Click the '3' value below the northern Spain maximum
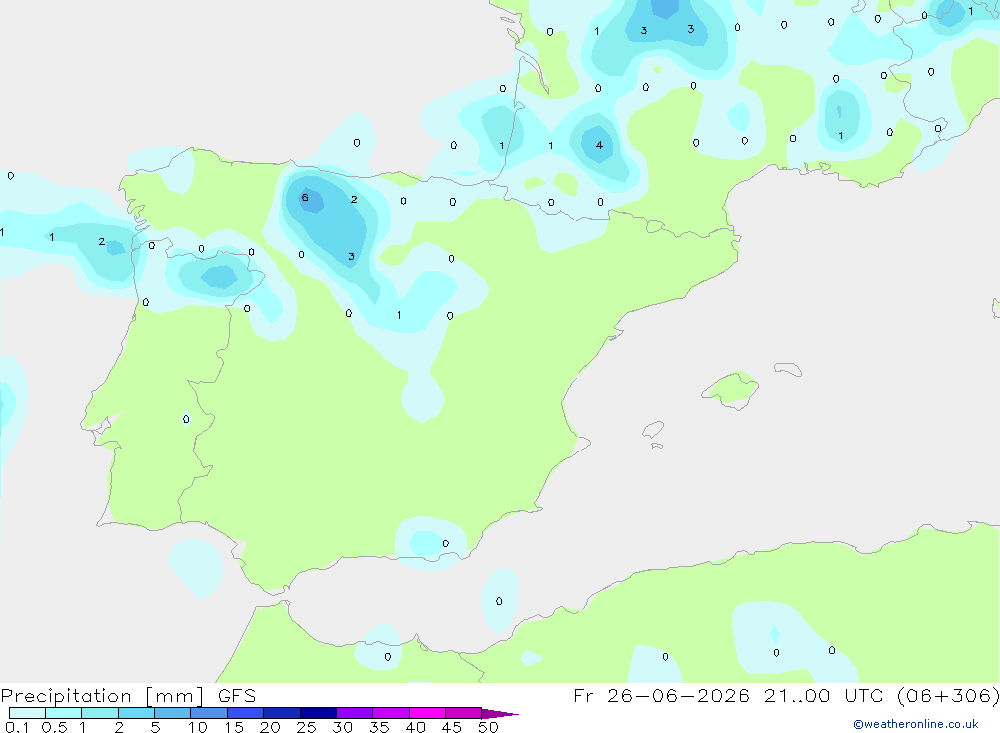The height and width of the screenshot is (733, 1000). (x=351, y=256)
